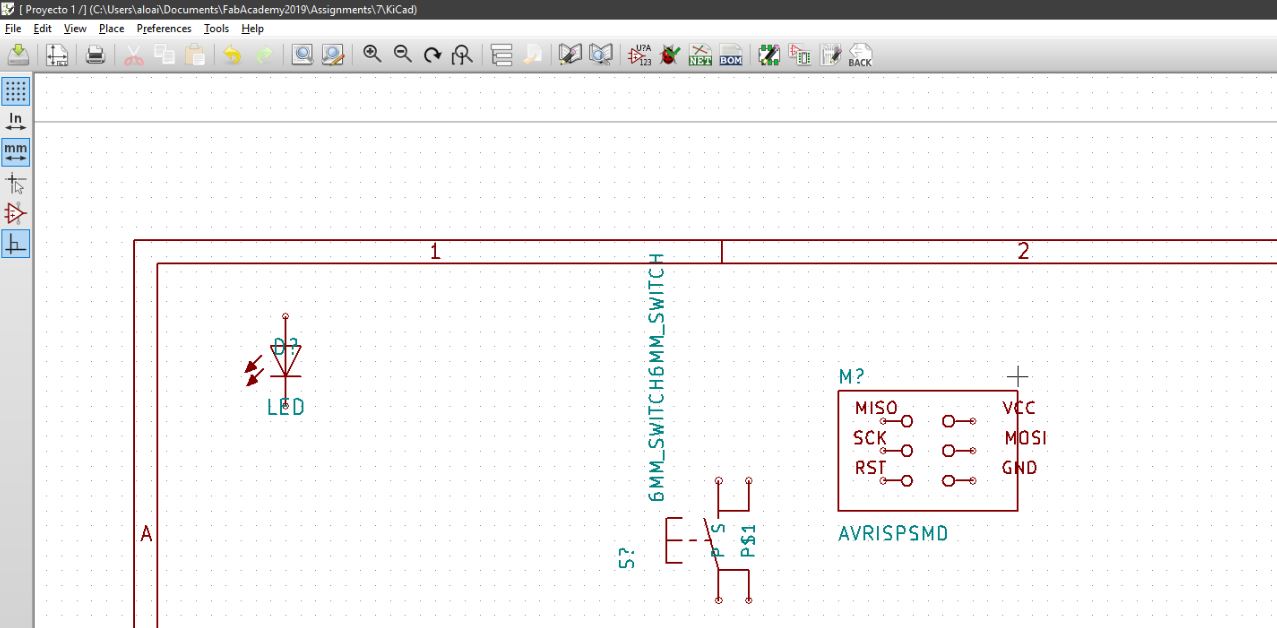Toggle horizontal and vertical wire restriction
1277x628 pixels.
15,243
